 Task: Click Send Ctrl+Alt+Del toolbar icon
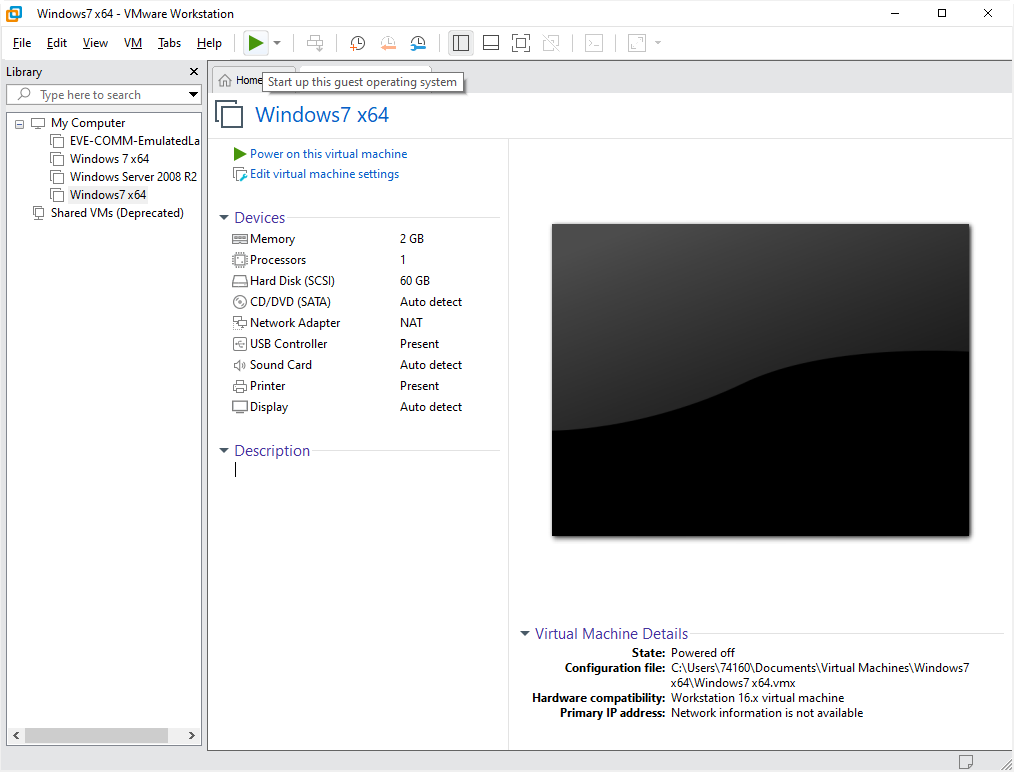pos(315,43)
